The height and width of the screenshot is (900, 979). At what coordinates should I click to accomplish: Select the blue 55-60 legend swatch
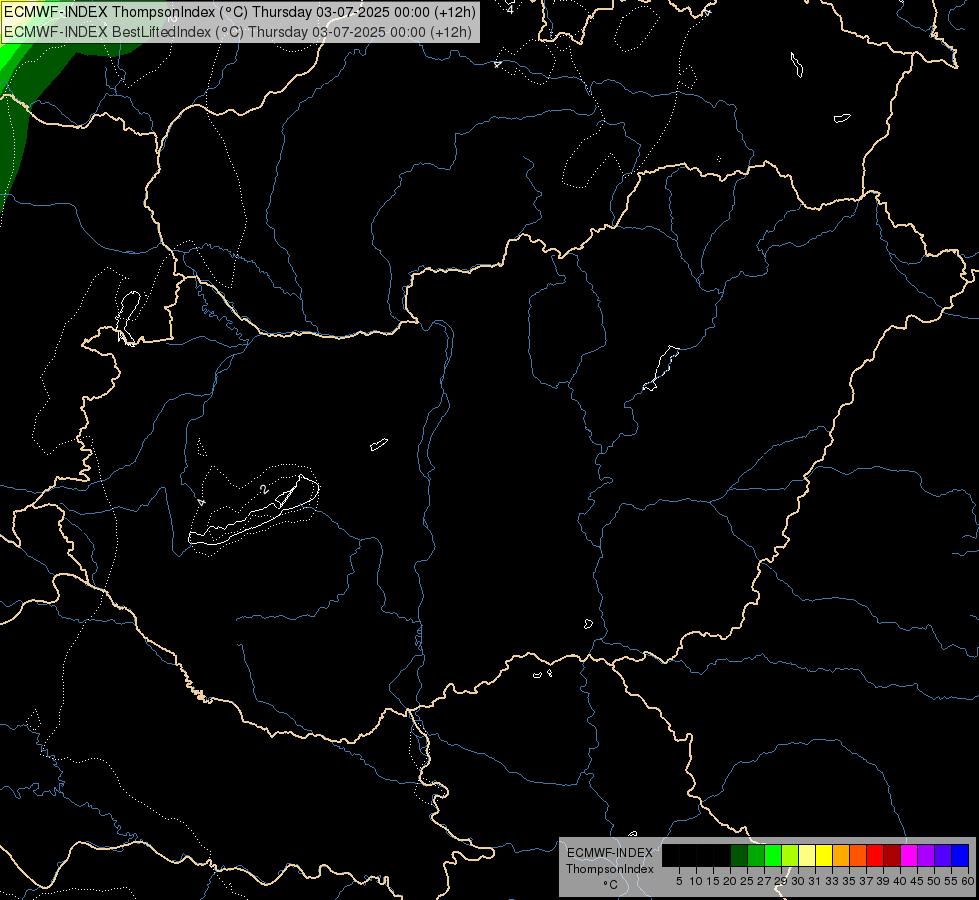tap(960, 855)
